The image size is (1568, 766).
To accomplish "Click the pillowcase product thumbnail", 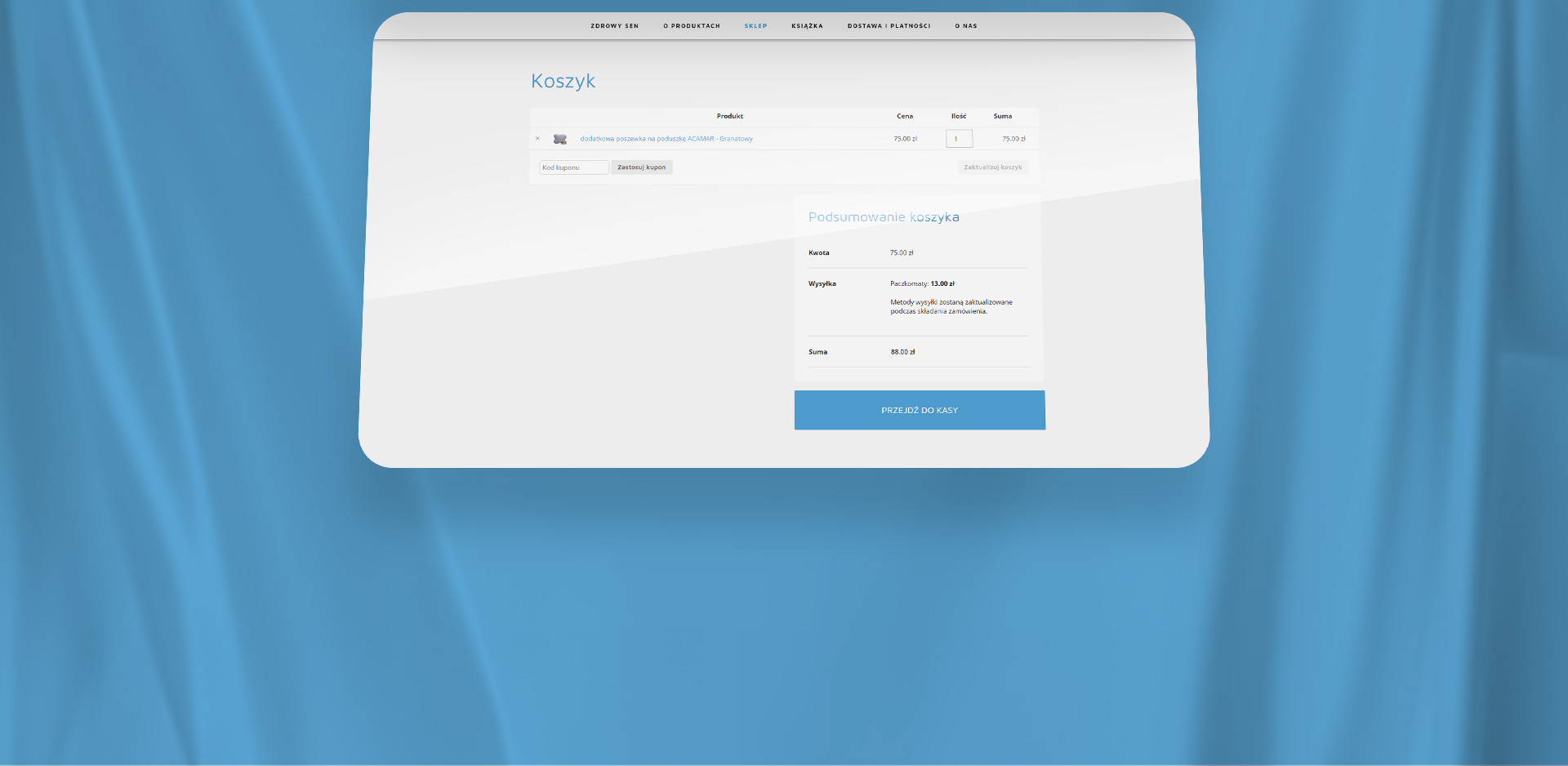I will [x=560, y=139].
